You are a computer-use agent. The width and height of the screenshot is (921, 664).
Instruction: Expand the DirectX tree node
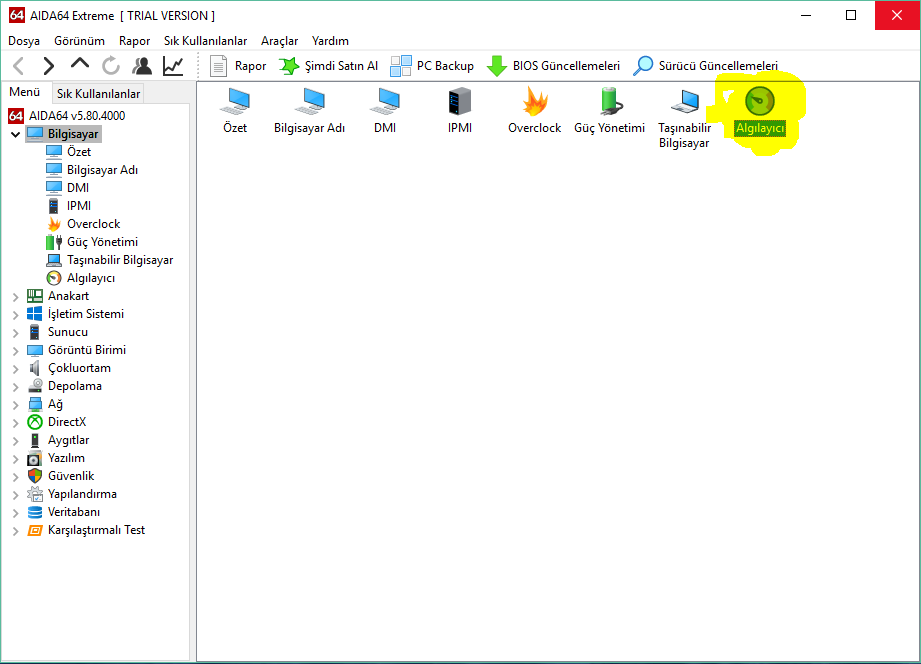click(x=16, y=423)
